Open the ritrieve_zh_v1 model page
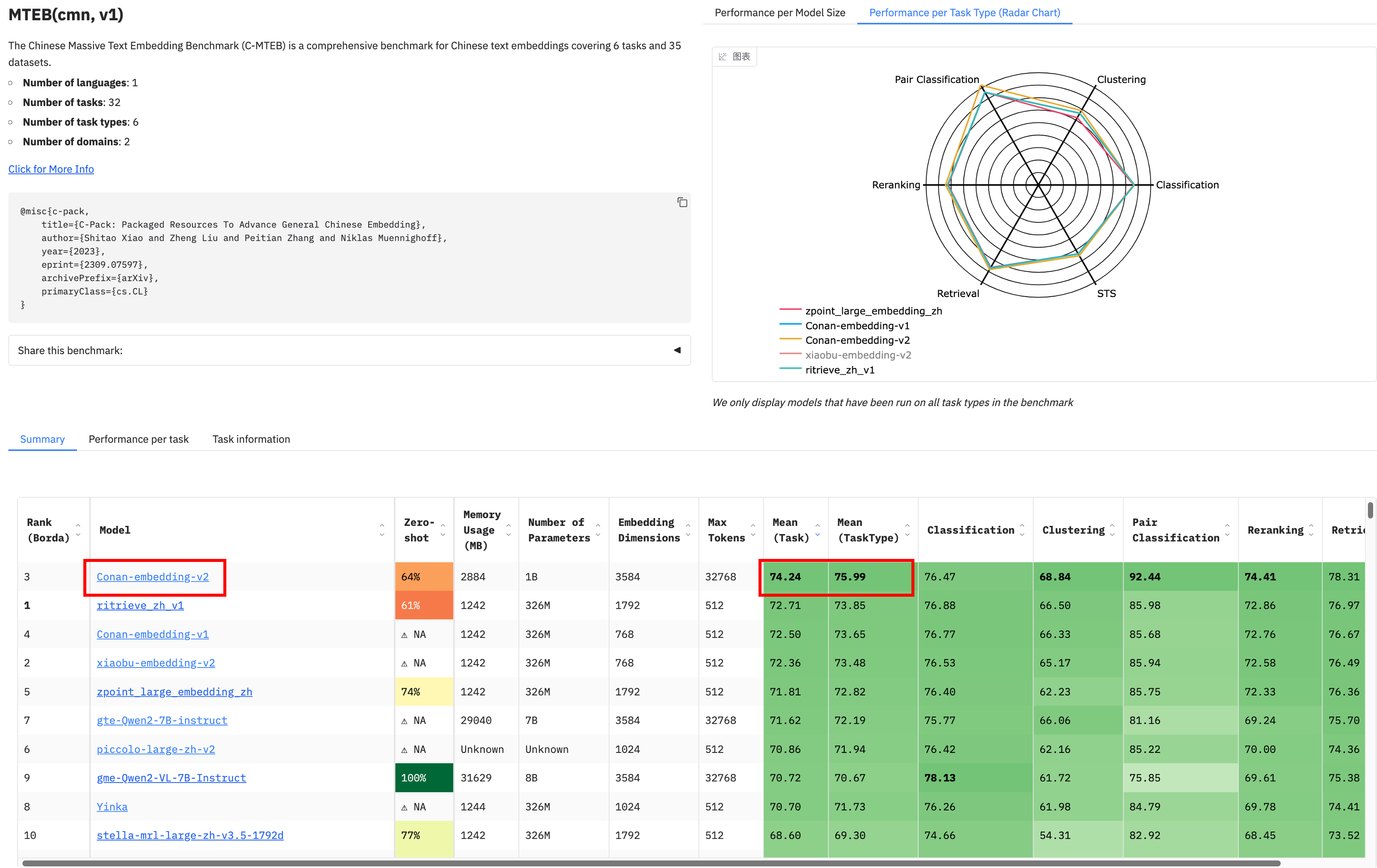The image size is (1377, 868). [x=140, y=605]
